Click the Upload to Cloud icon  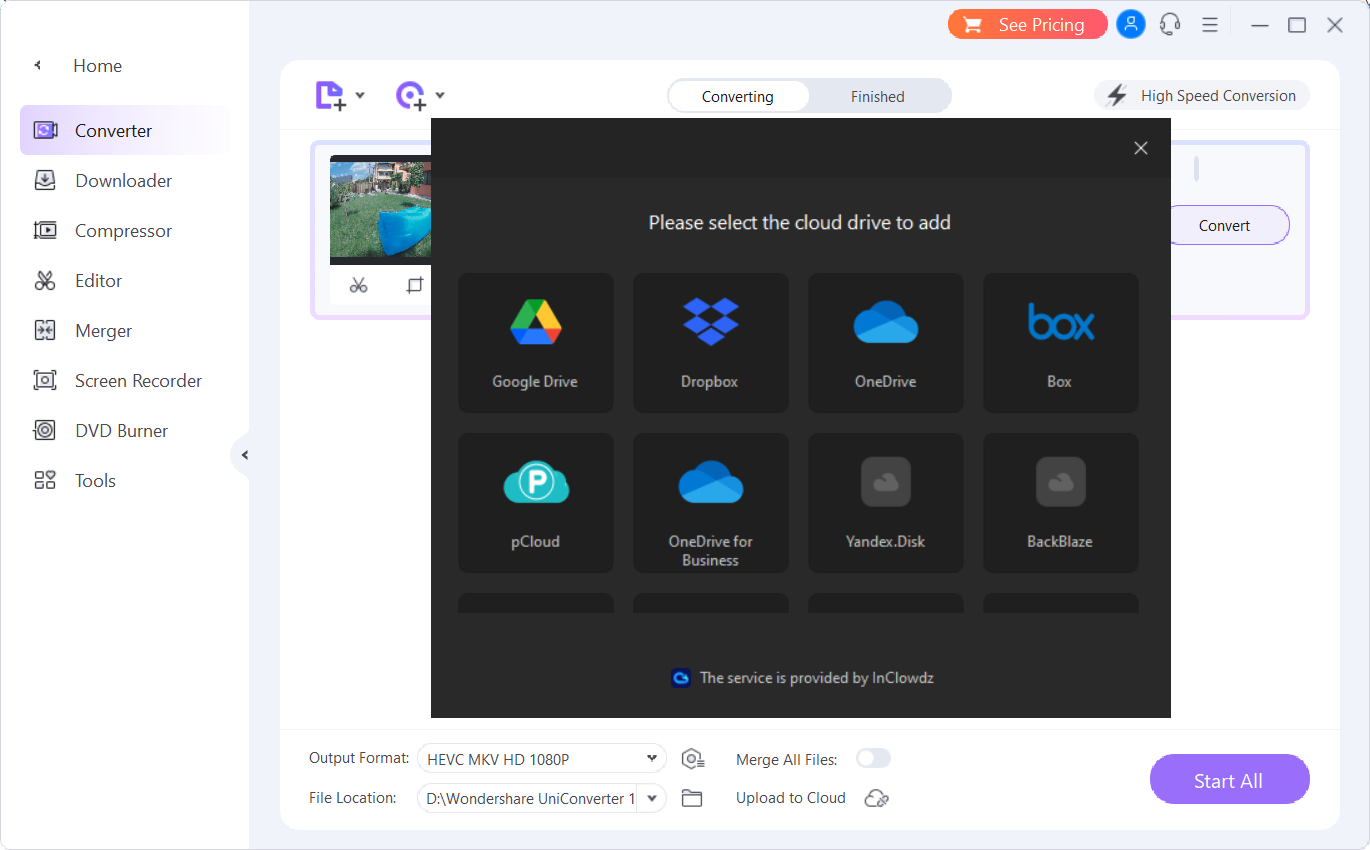pyautogui.click(x=877, y=798)
